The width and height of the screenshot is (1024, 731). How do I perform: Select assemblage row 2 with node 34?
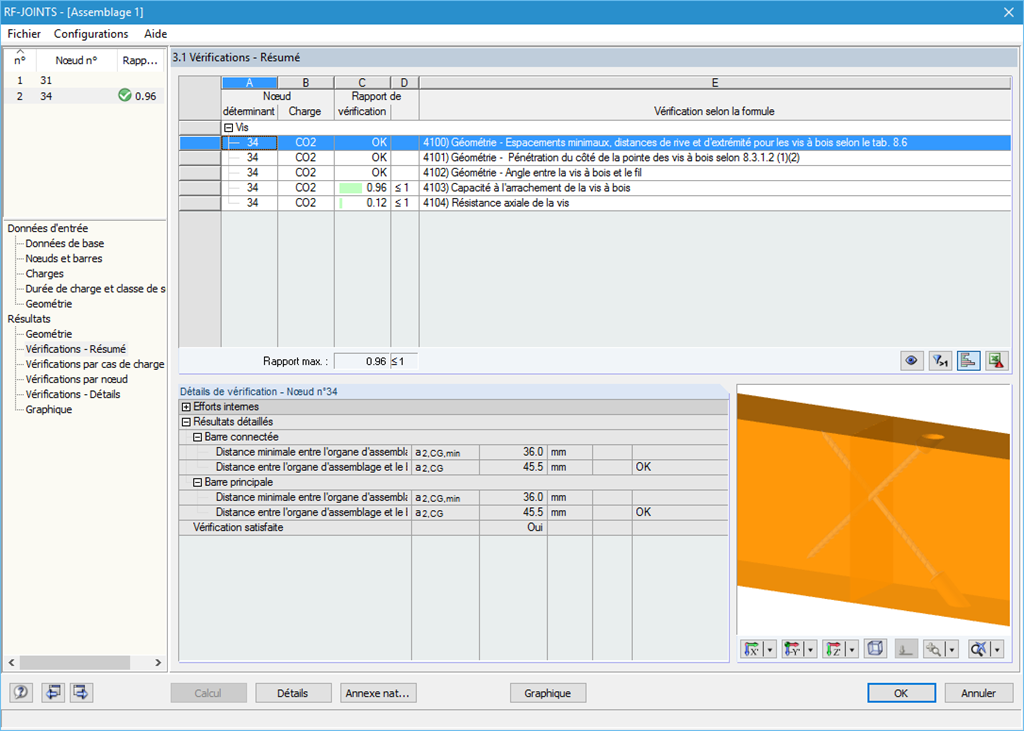pyautogui.click(x=85, y=95)
